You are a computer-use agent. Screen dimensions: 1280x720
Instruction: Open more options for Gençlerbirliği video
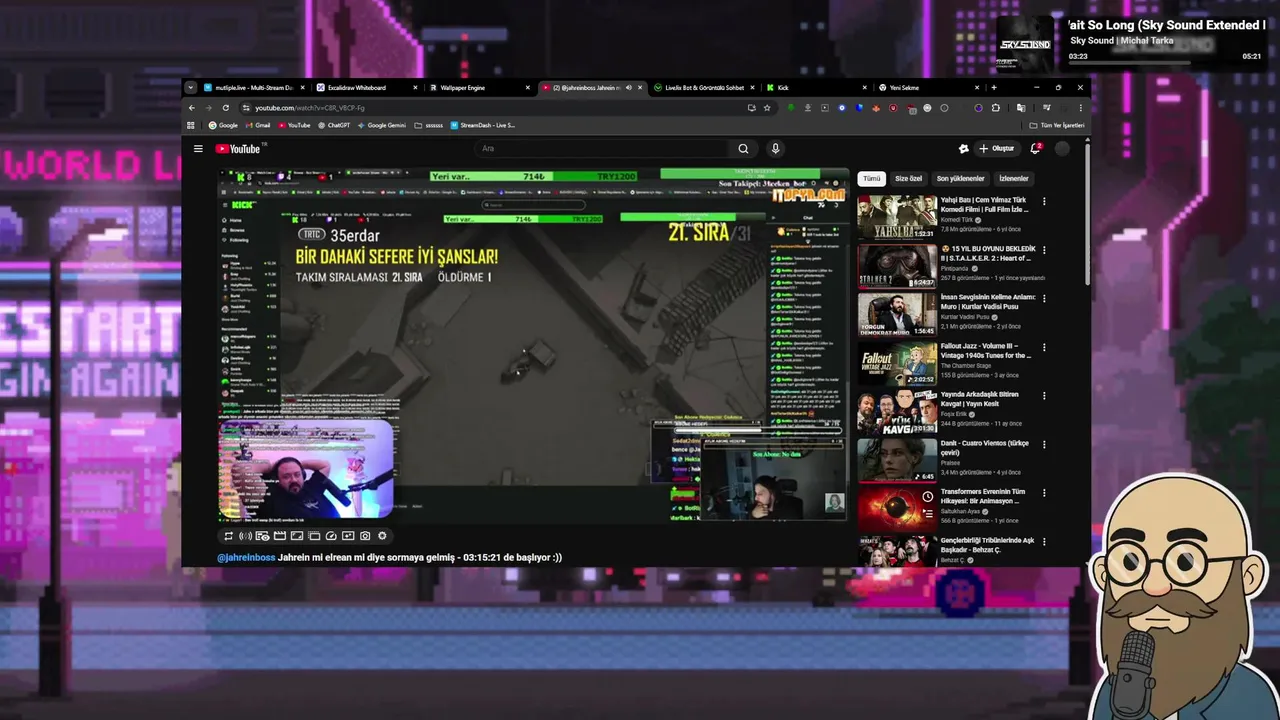[x=1044, y=541]
